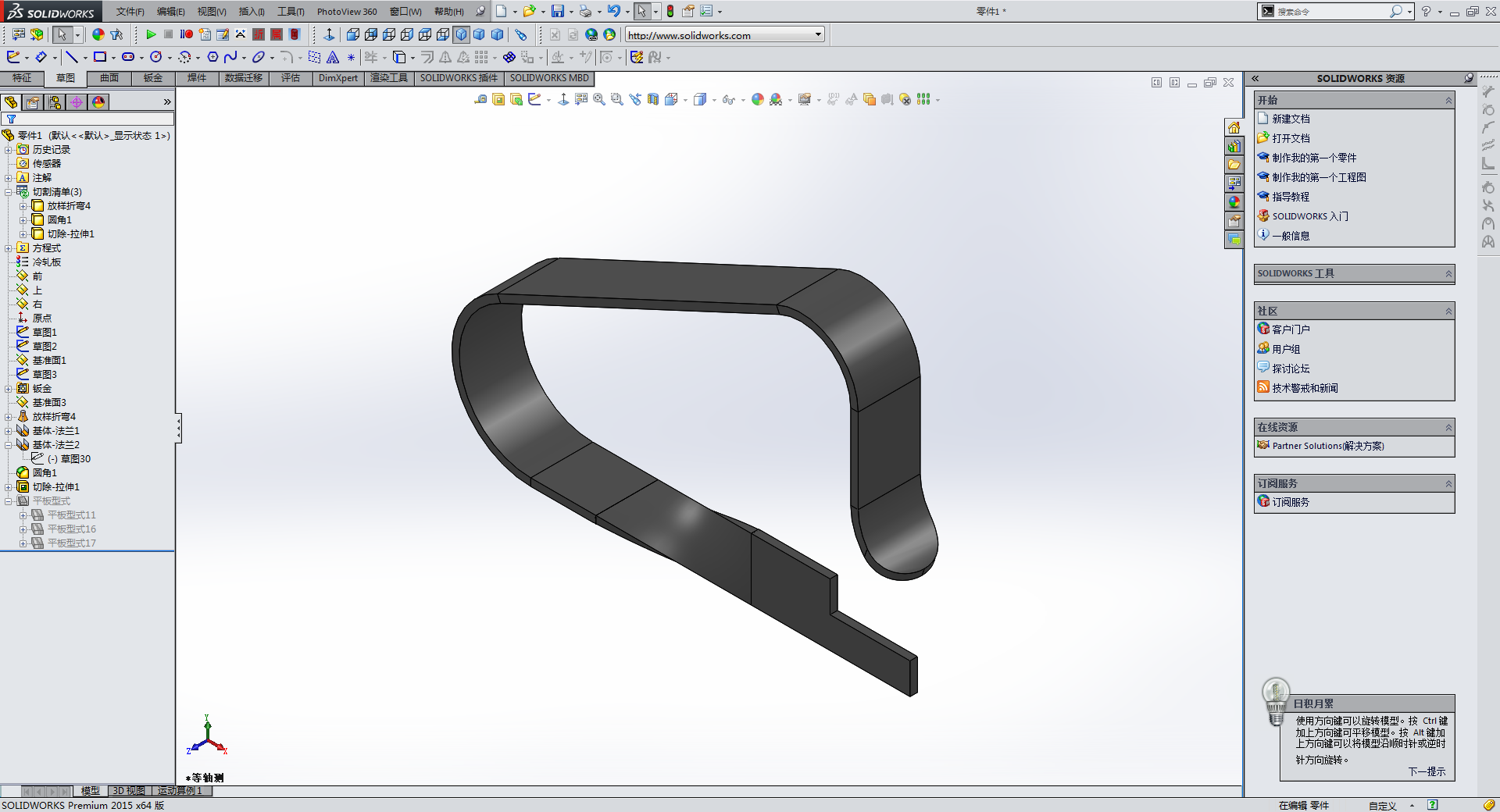Click the 打开文档 link
The height and width of the screenshot is (812, 1500).
click(x=1291, y=138)
